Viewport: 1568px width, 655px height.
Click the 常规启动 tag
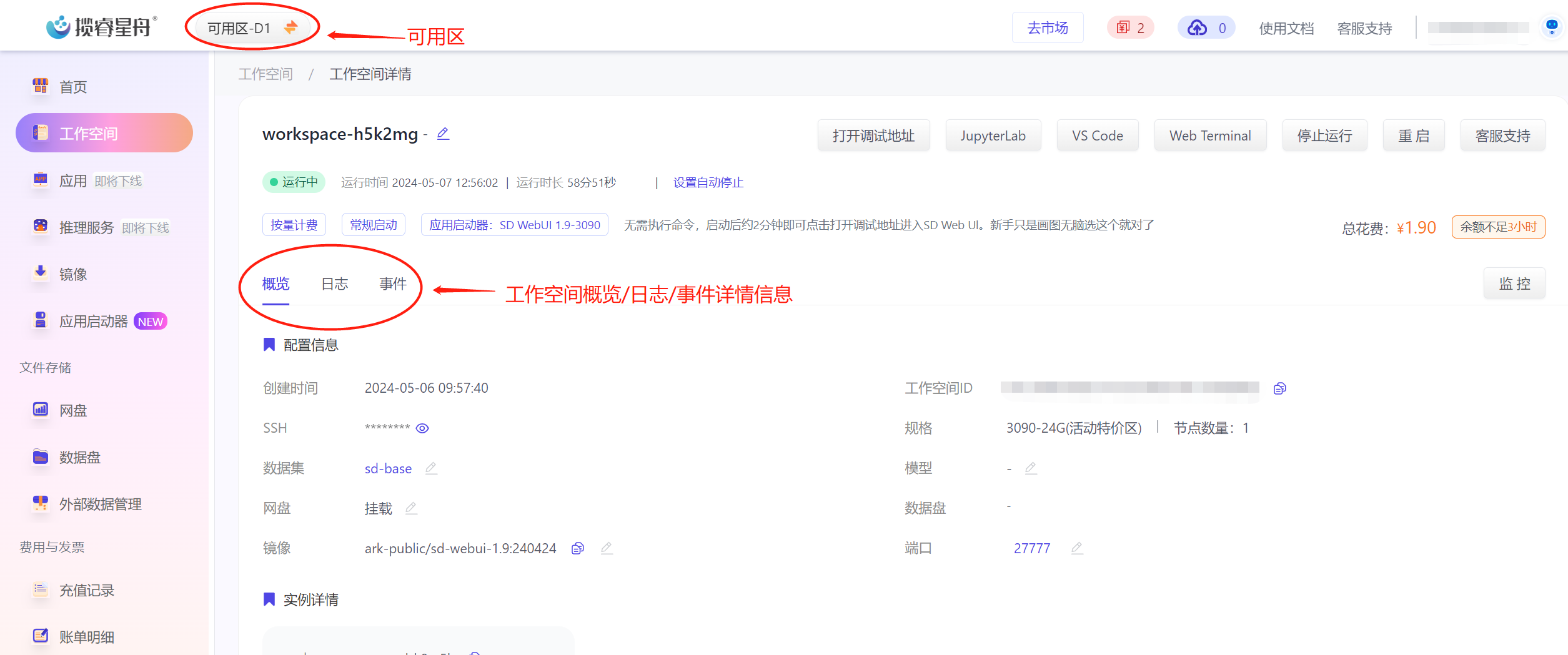click(374, 225)
